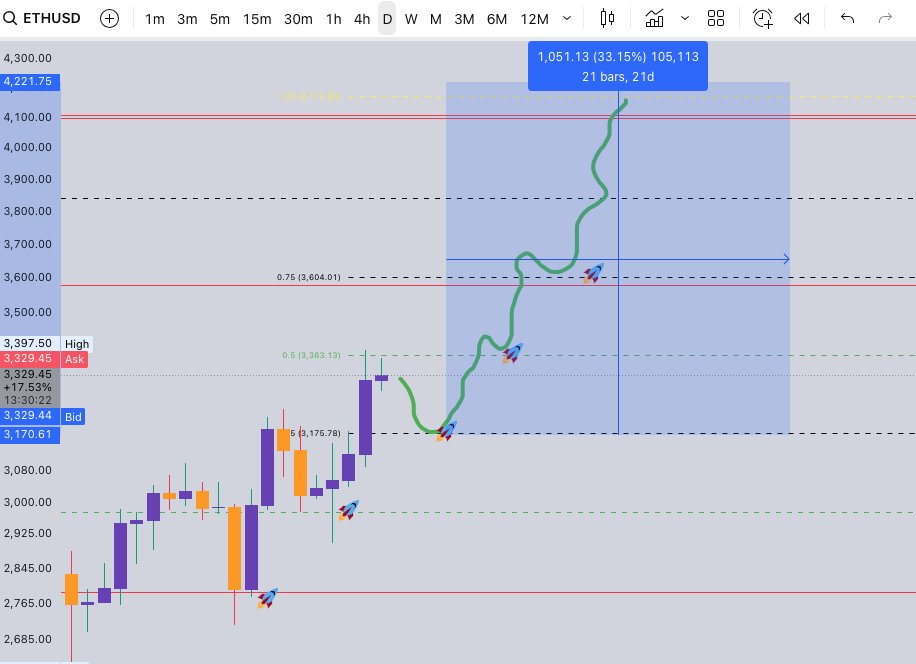Image resolution: width=916 pixels, height=664 pixels.
Task: Select the measurement tooltip showing 33.15%
Action: pos(617,66)
